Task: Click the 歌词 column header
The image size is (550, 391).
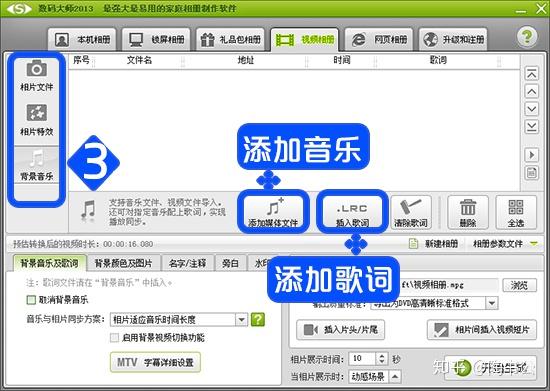Action: coord(438,60)
